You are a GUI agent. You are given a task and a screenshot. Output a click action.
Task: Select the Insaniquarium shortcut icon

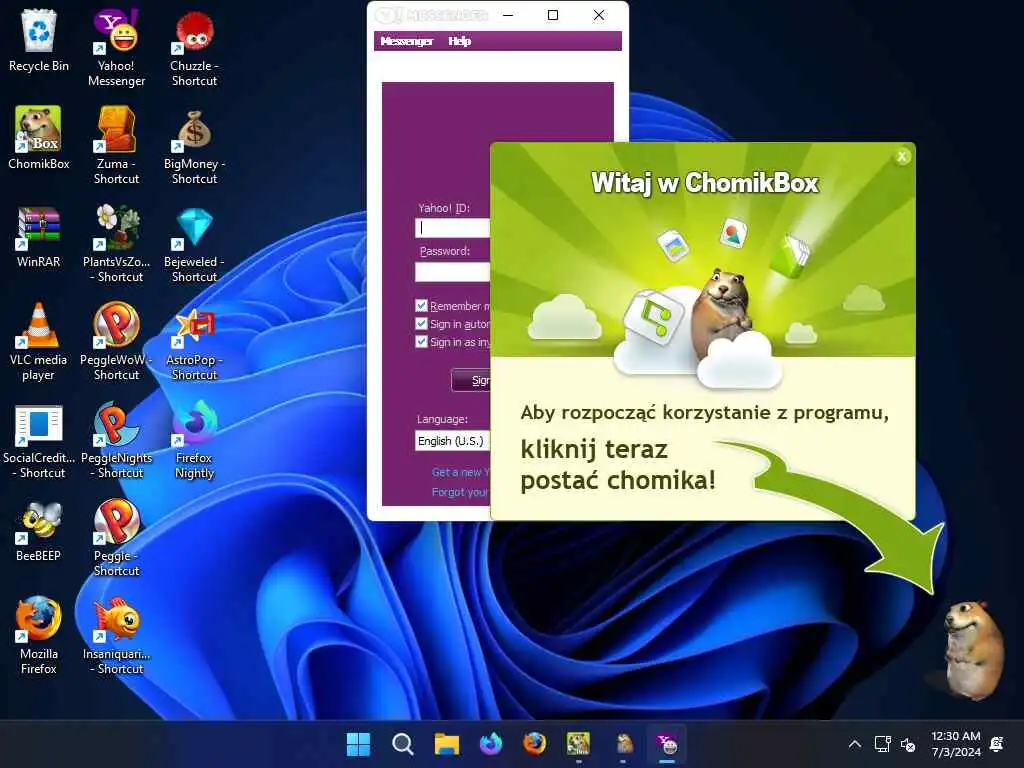coord(116,635)
